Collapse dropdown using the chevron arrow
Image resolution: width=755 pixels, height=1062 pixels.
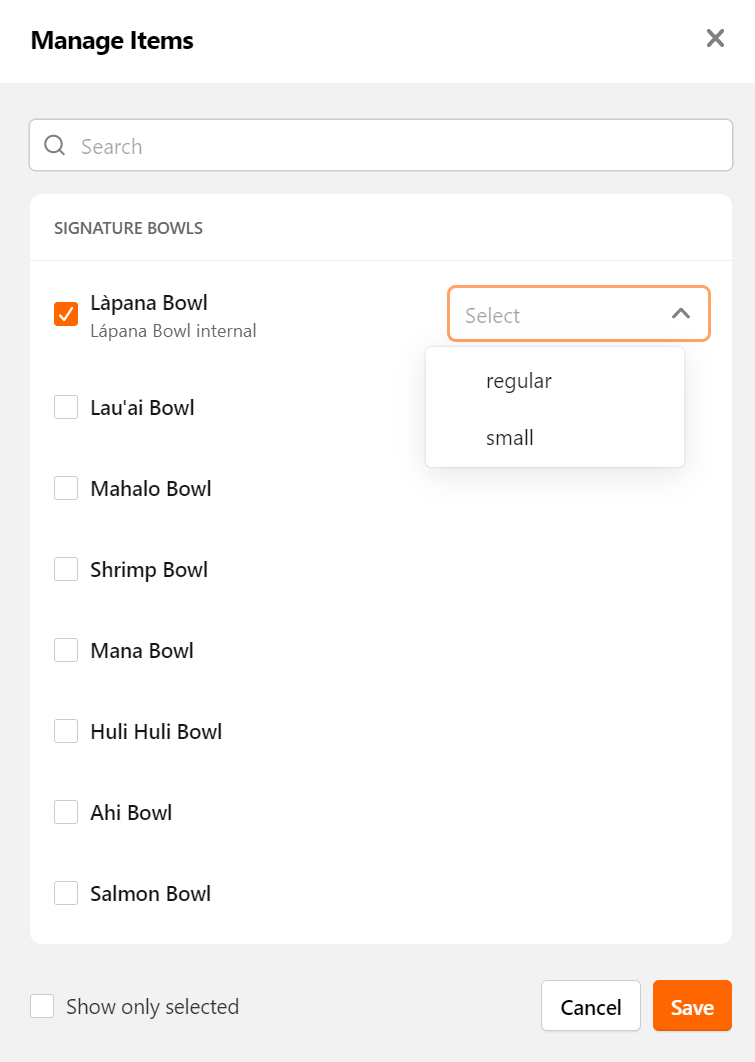pos(681,314)
